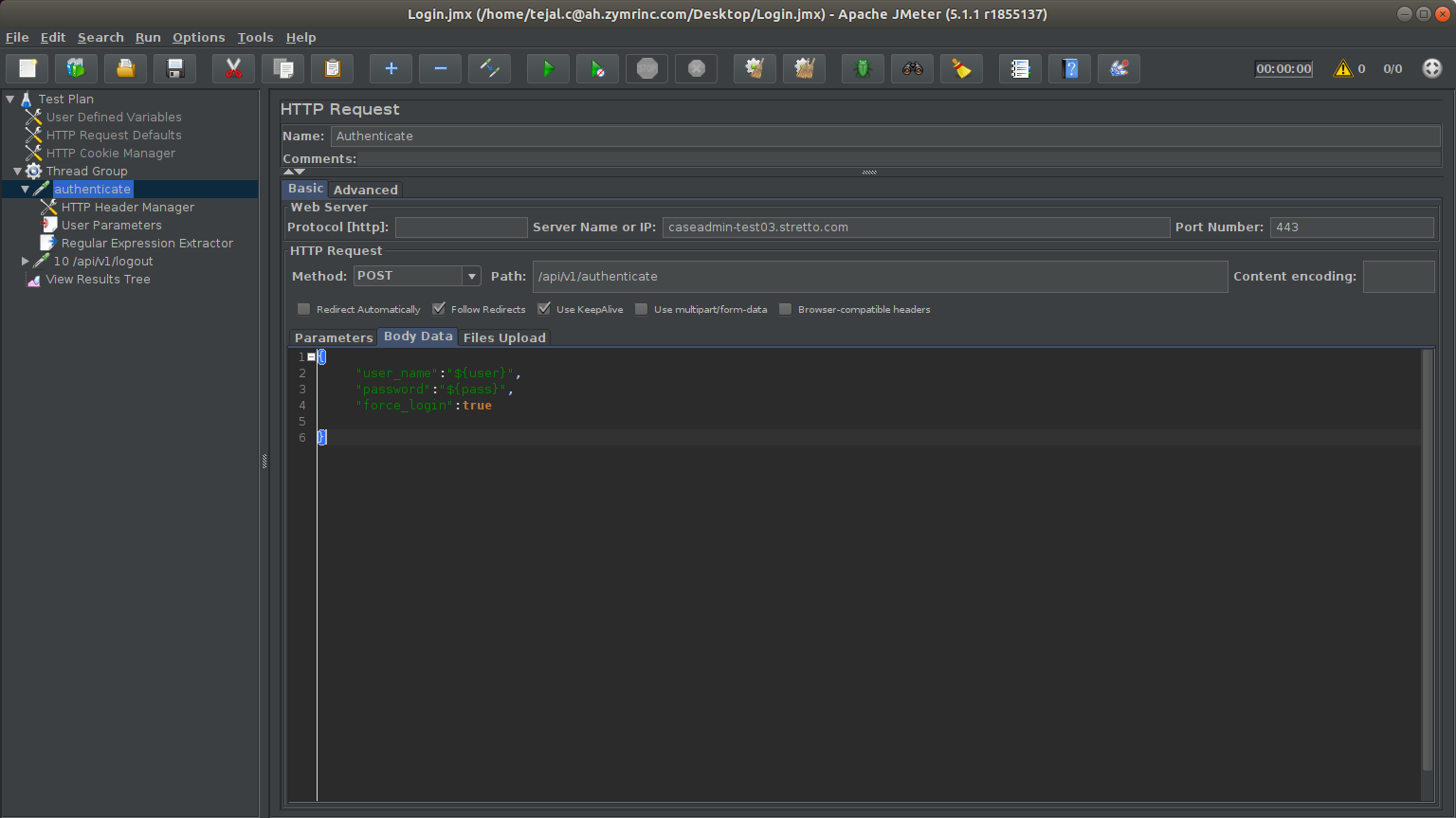Click the Copy icon in toolbar
The height and width of the screenshot is (818, 1456).
[282, 68]
